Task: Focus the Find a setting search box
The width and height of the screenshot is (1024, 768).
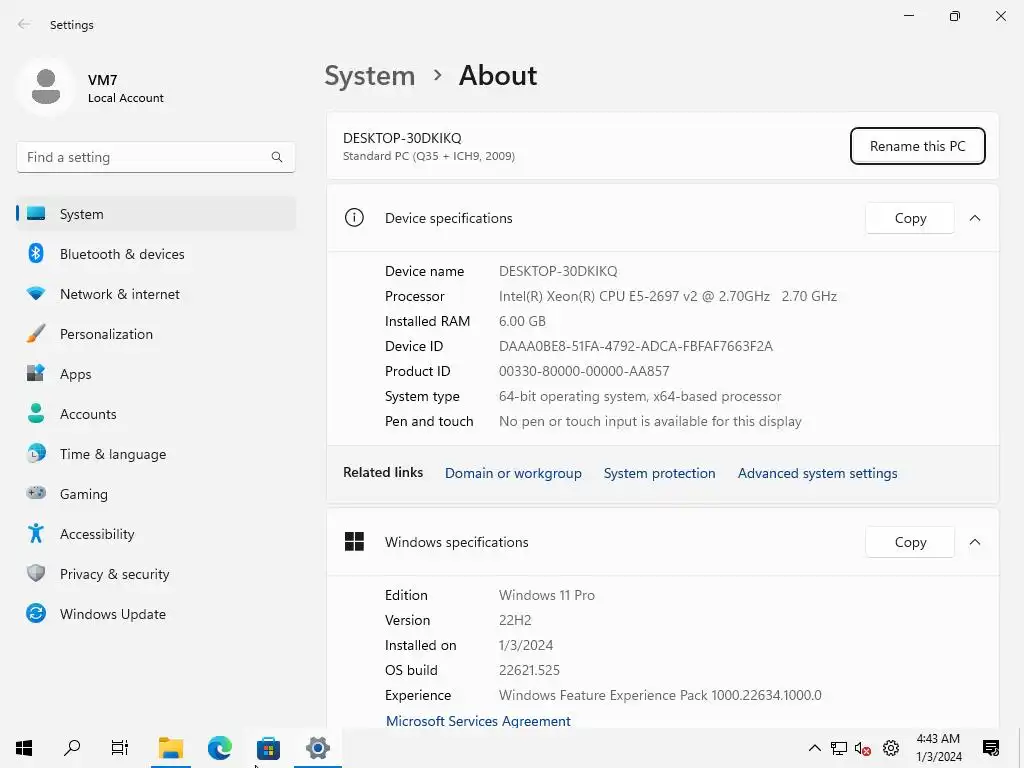Action: click(156, 157)
